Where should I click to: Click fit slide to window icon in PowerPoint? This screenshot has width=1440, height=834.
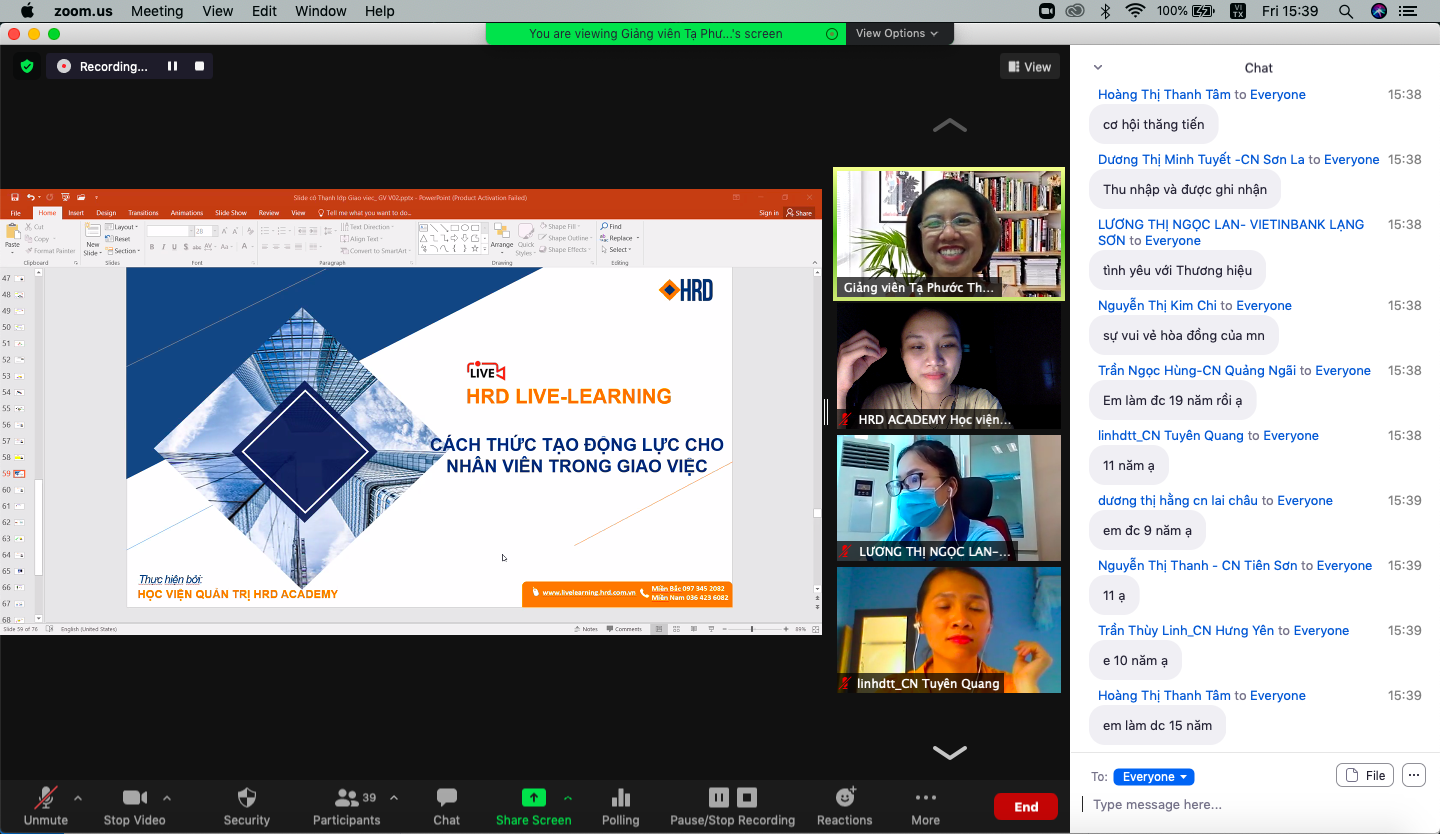coord(816,629)
